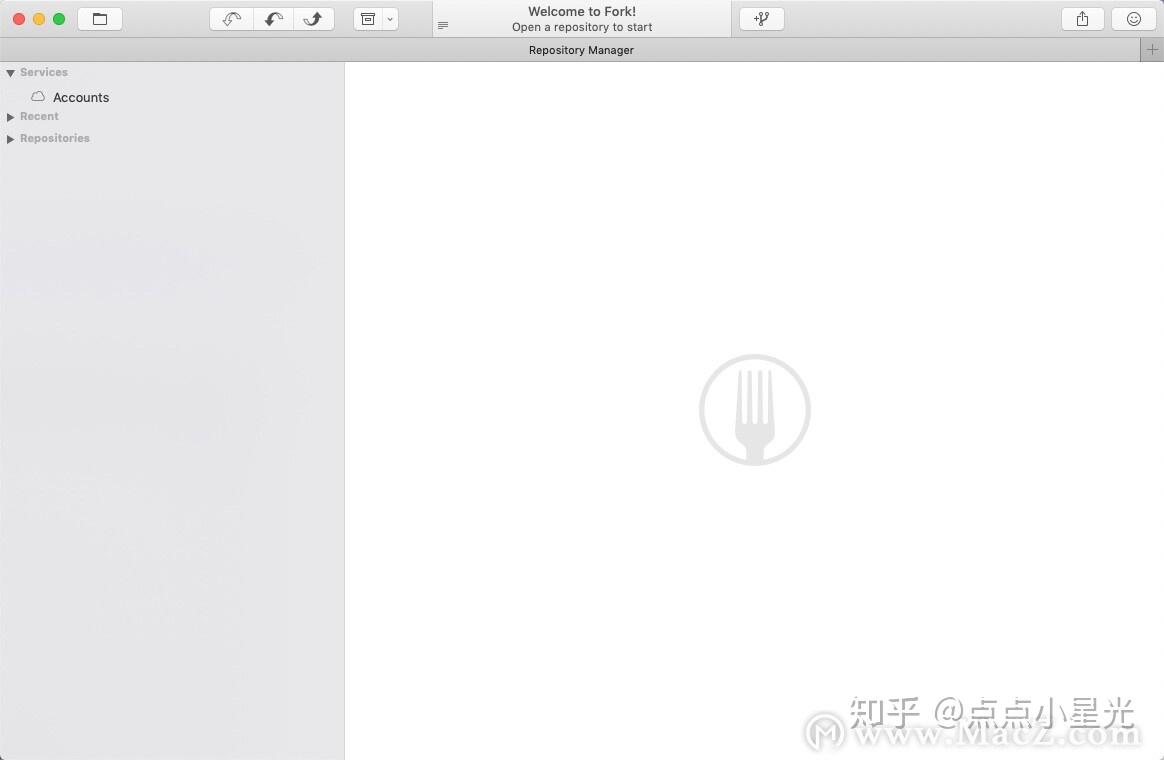Collapse the Services section
1164x760 pixels.
pyautogui.click(x=10, y=72)
